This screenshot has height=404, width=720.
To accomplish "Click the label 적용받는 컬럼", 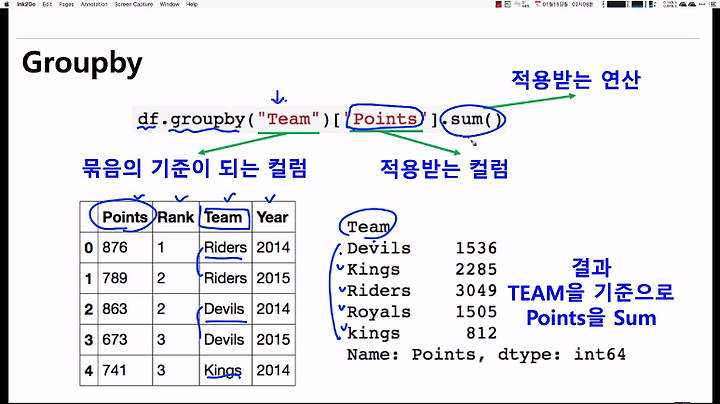I will (444, 168).
